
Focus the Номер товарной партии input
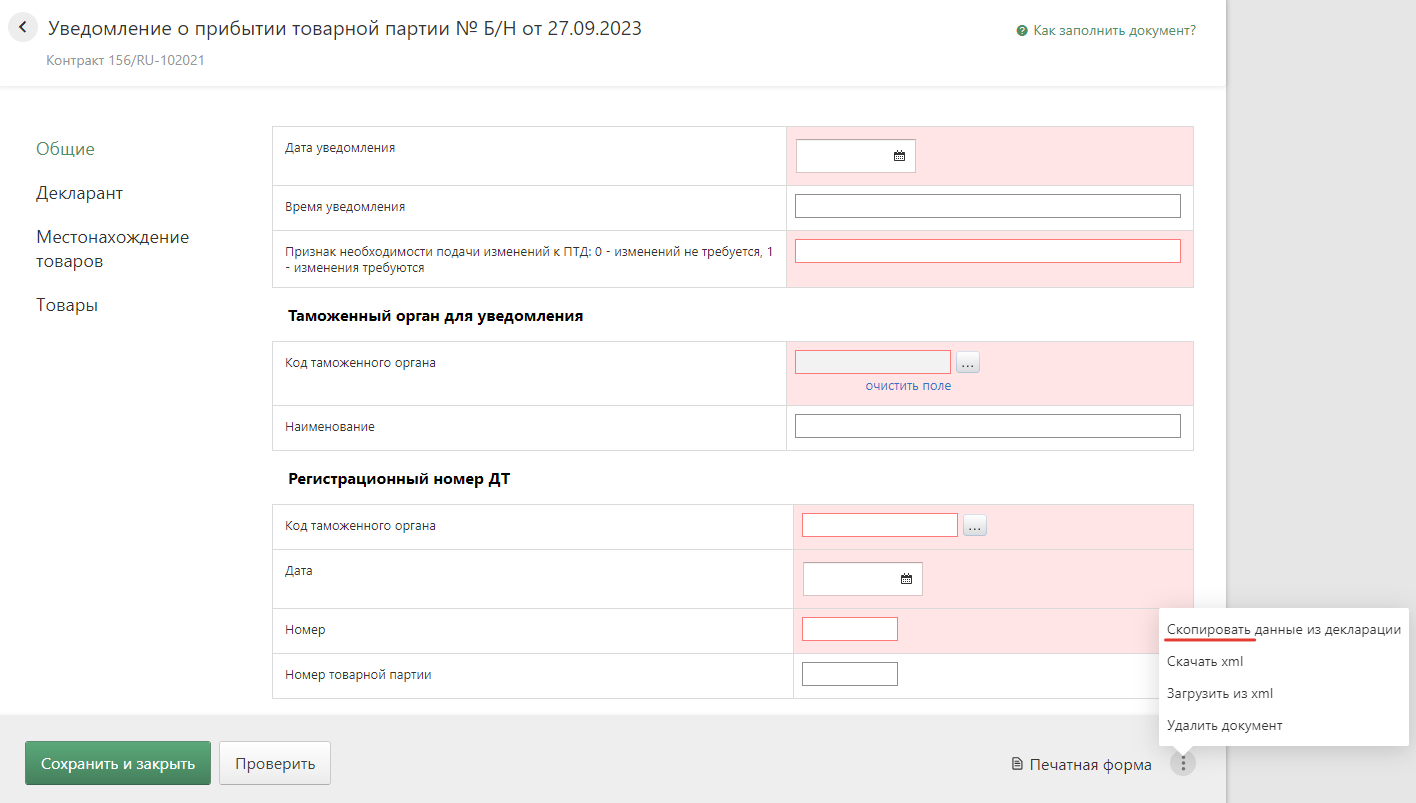[x=850, y=674]
